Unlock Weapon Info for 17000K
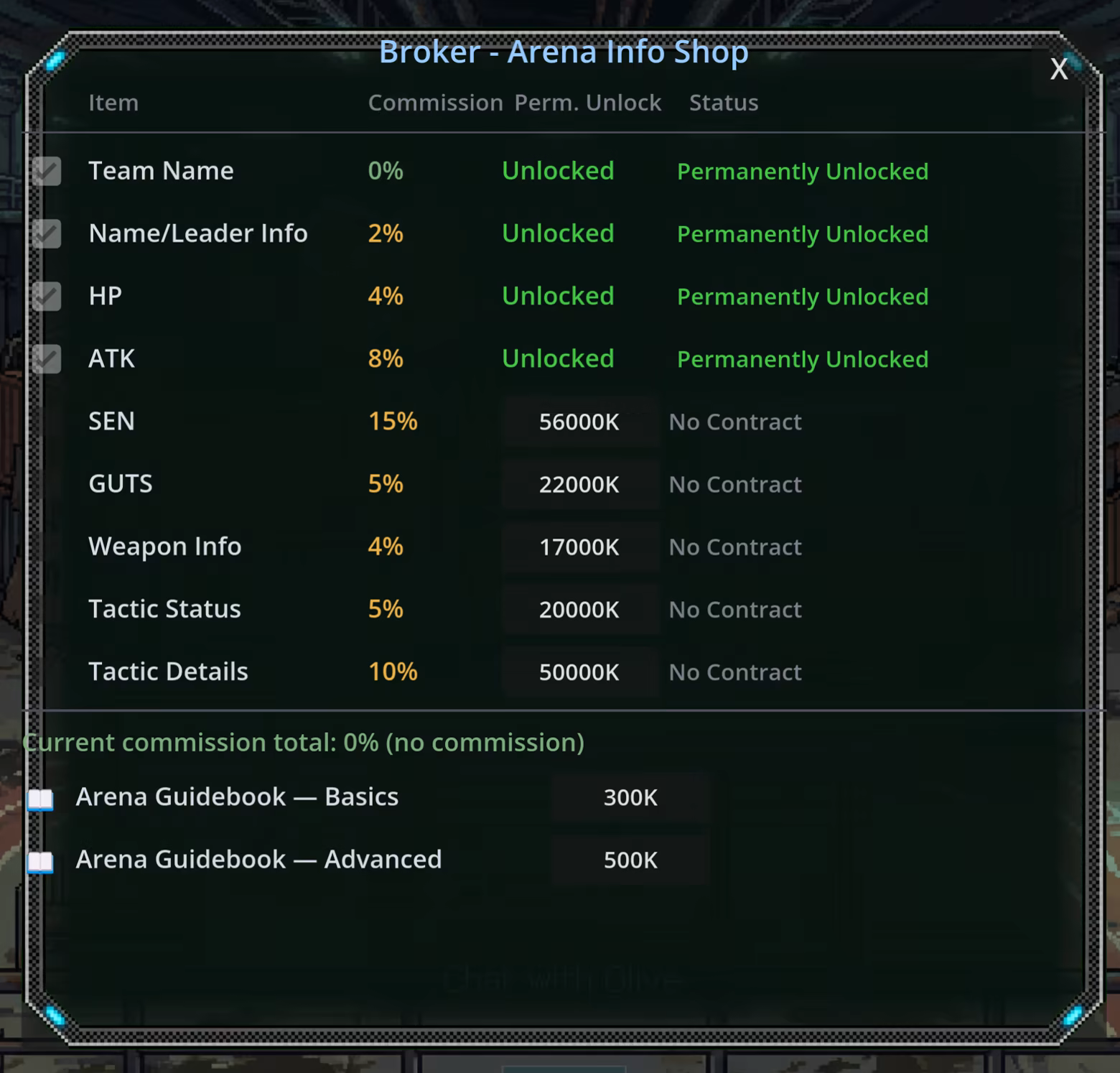This screenshot has height=1073, width=1120. point(579,547)
